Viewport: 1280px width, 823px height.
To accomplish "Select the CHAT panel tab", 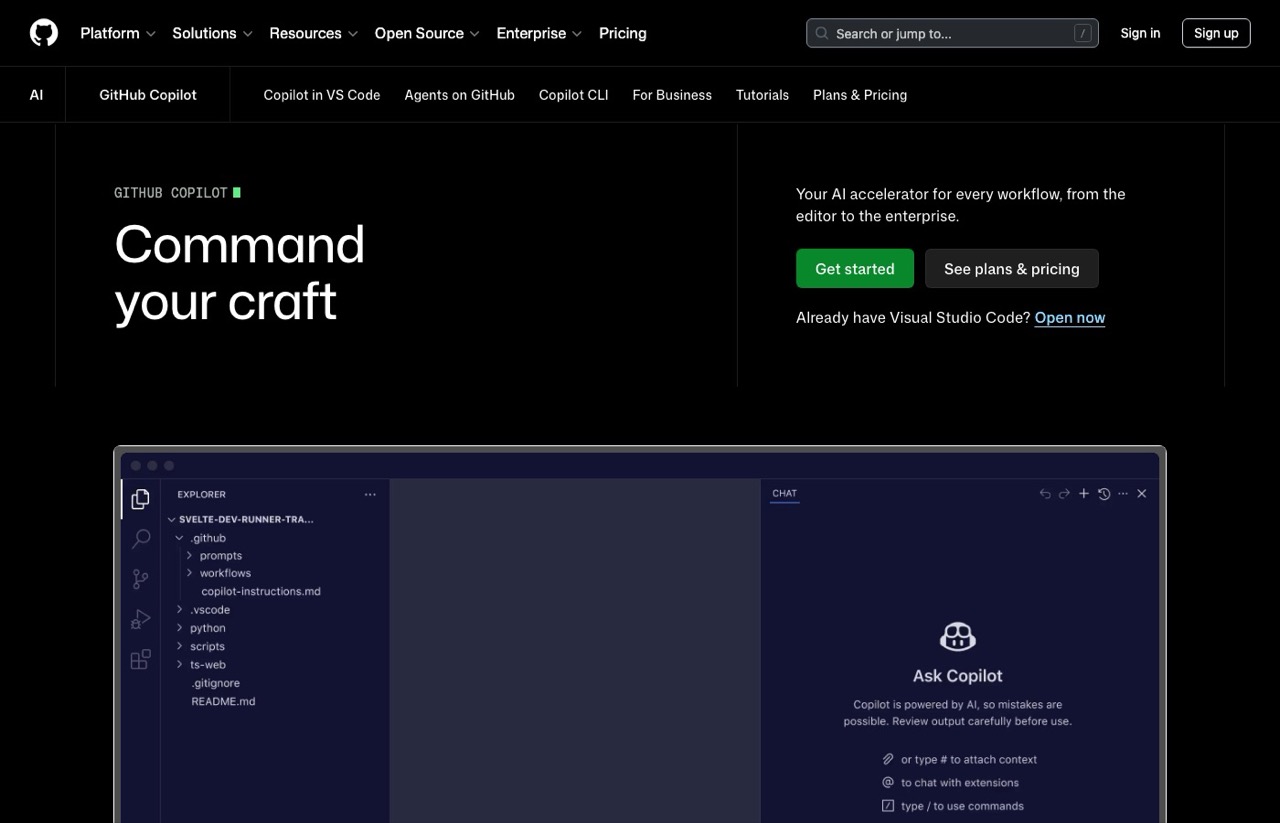I will coord(785,494).
